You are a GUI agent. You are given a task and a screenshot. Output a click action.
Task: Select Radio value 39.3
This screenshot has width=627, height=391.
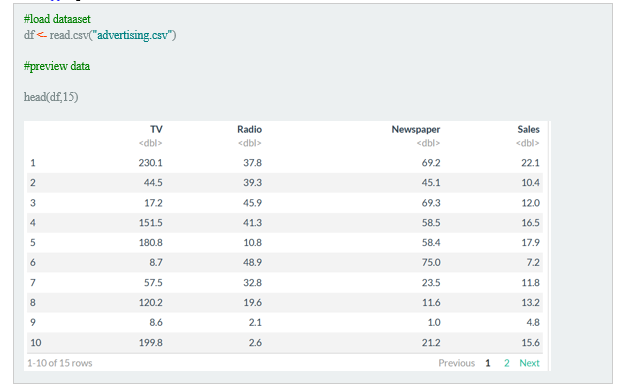[252, 183]
